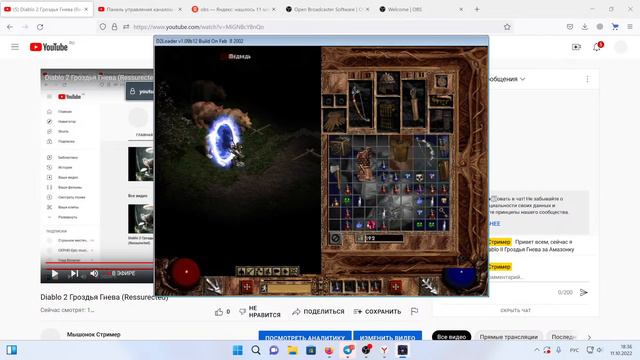This screenshot has height=360, width=640.
Task: Send chat message with arrow icon
Action: point(584,292)
